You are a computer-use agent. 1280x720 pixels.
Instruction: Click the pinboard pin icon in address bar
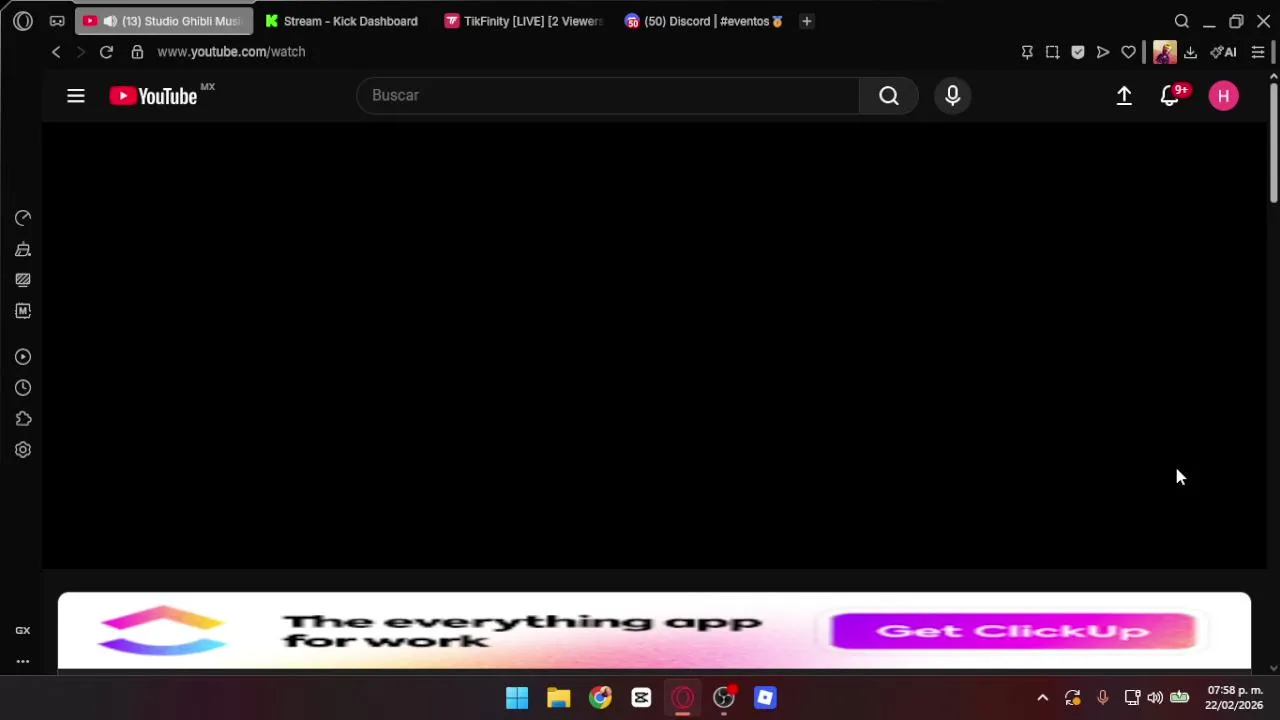(1027, 52)
